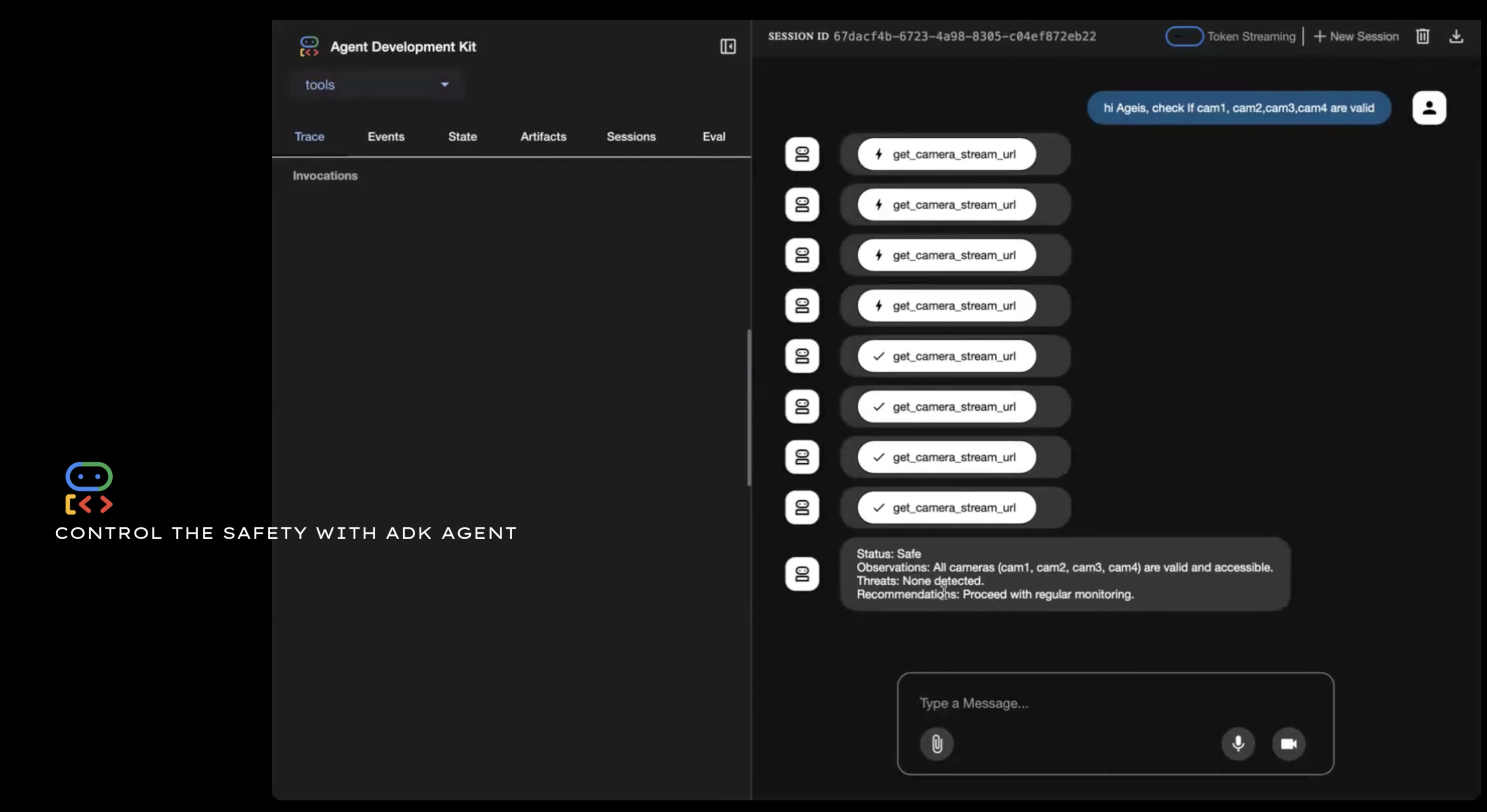Open the tools agent dropdown
This screenshot has height=812, width=1487.
376,85
